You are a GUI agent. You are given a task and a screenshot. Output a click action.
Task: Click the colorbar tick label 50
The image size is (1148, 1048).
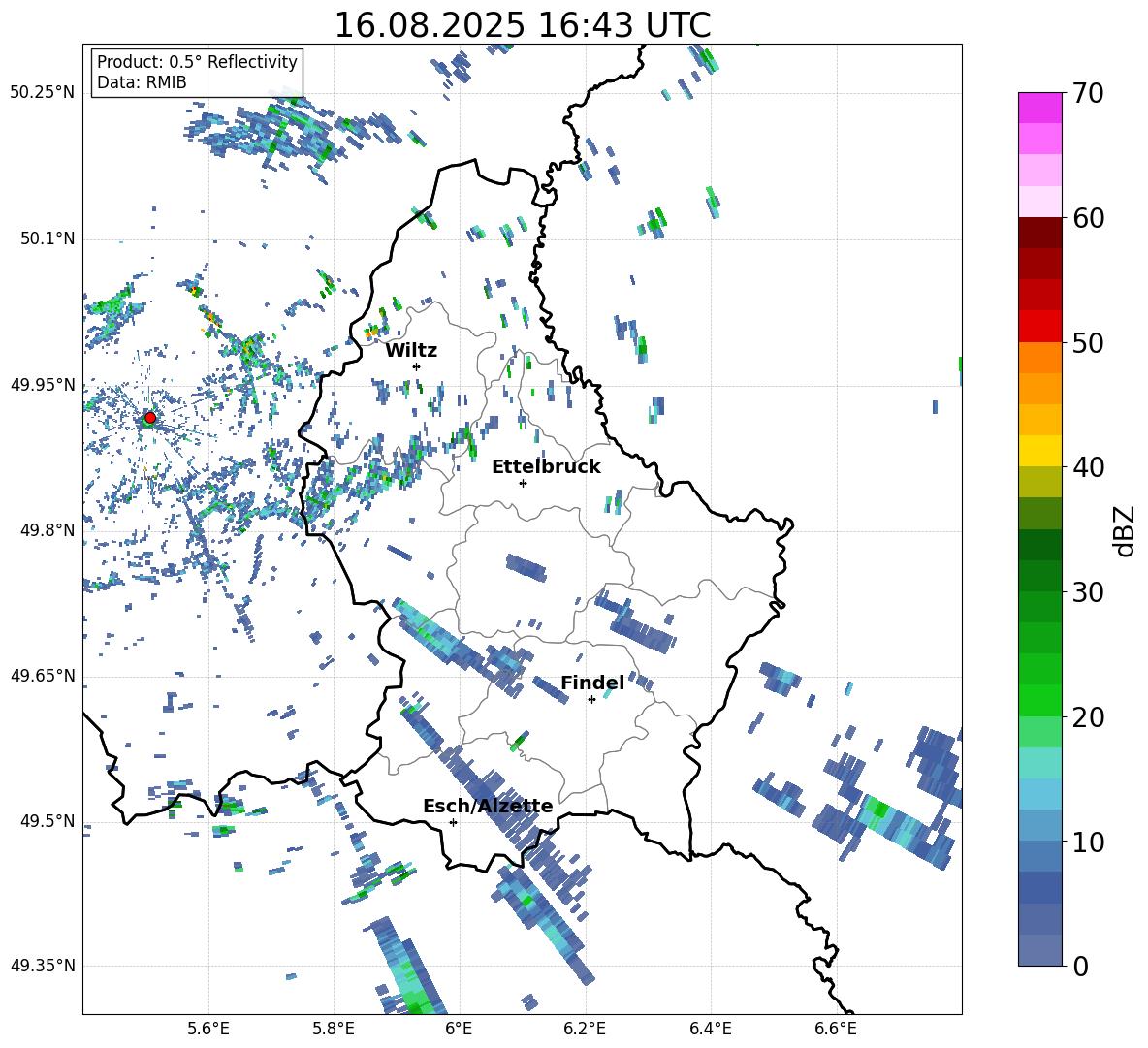tap(1087, 343)
